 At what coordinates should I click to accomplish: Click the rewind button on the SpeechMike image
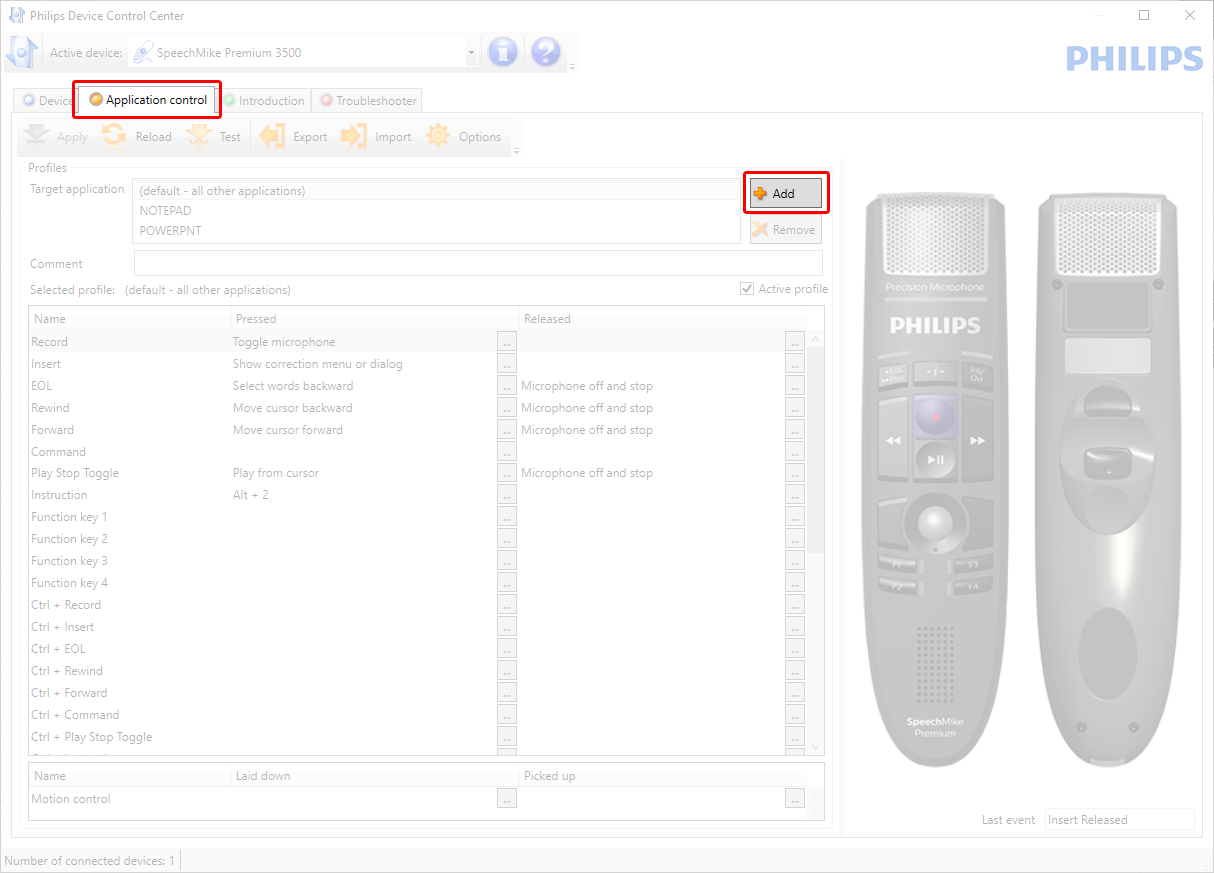tap(893, 439)
